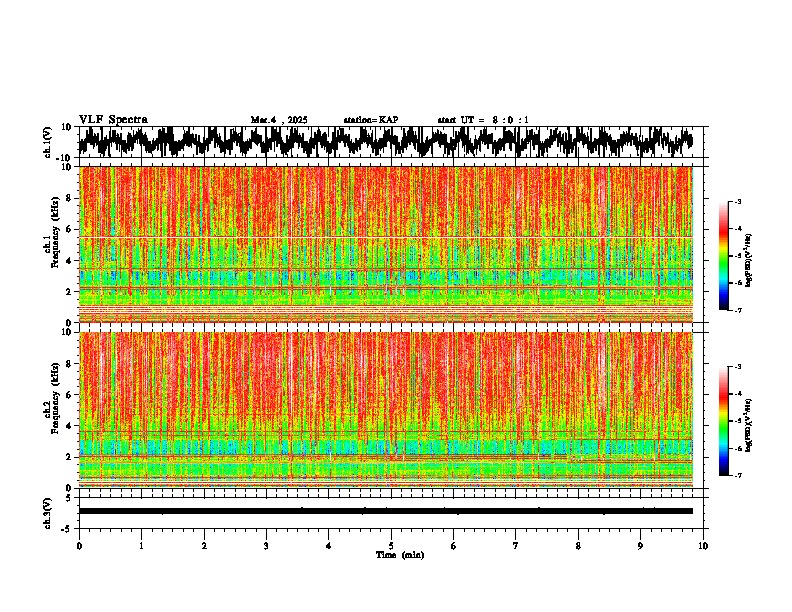Click the time-axis "10" tick label beside "Time (min)"
The width and height of the screenshot is (792, 612).
(x=703, y=546)
